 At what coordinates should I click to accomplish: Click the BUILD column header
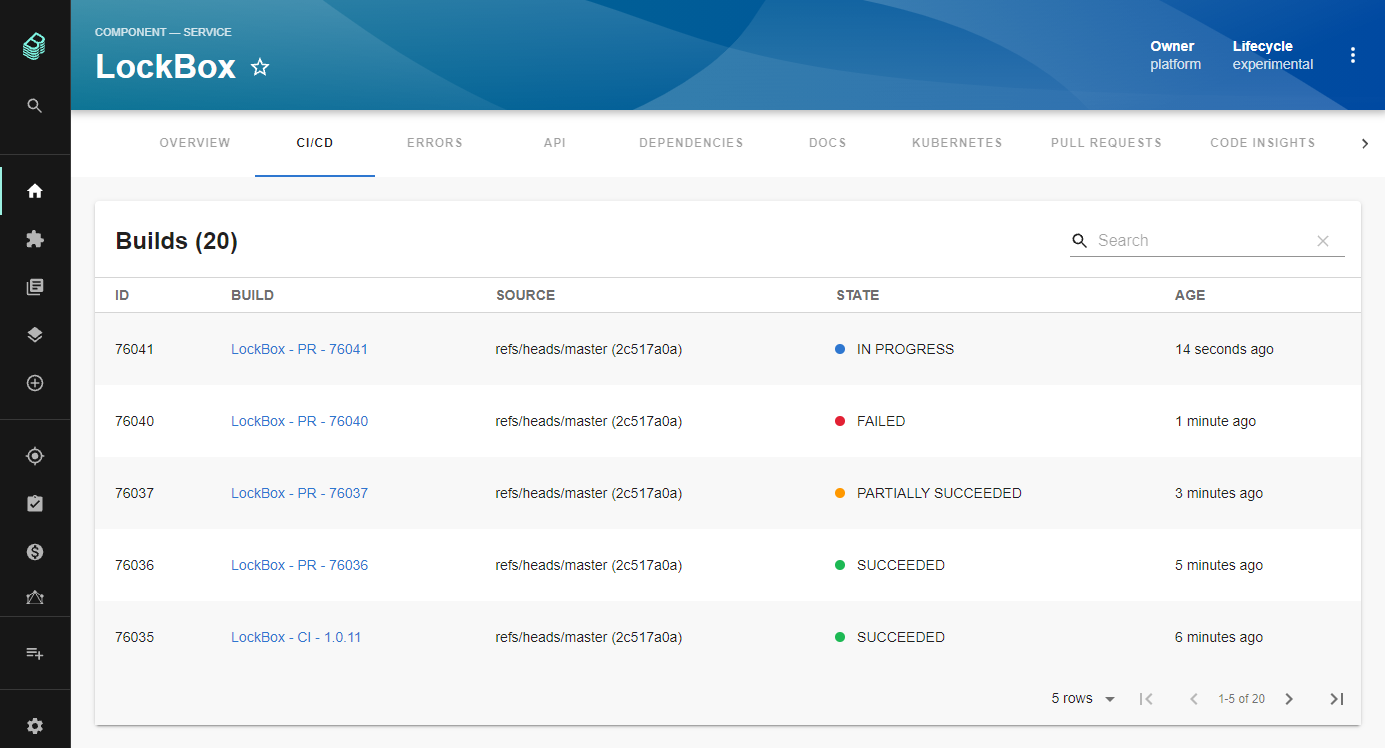click(x=252, y=295)
